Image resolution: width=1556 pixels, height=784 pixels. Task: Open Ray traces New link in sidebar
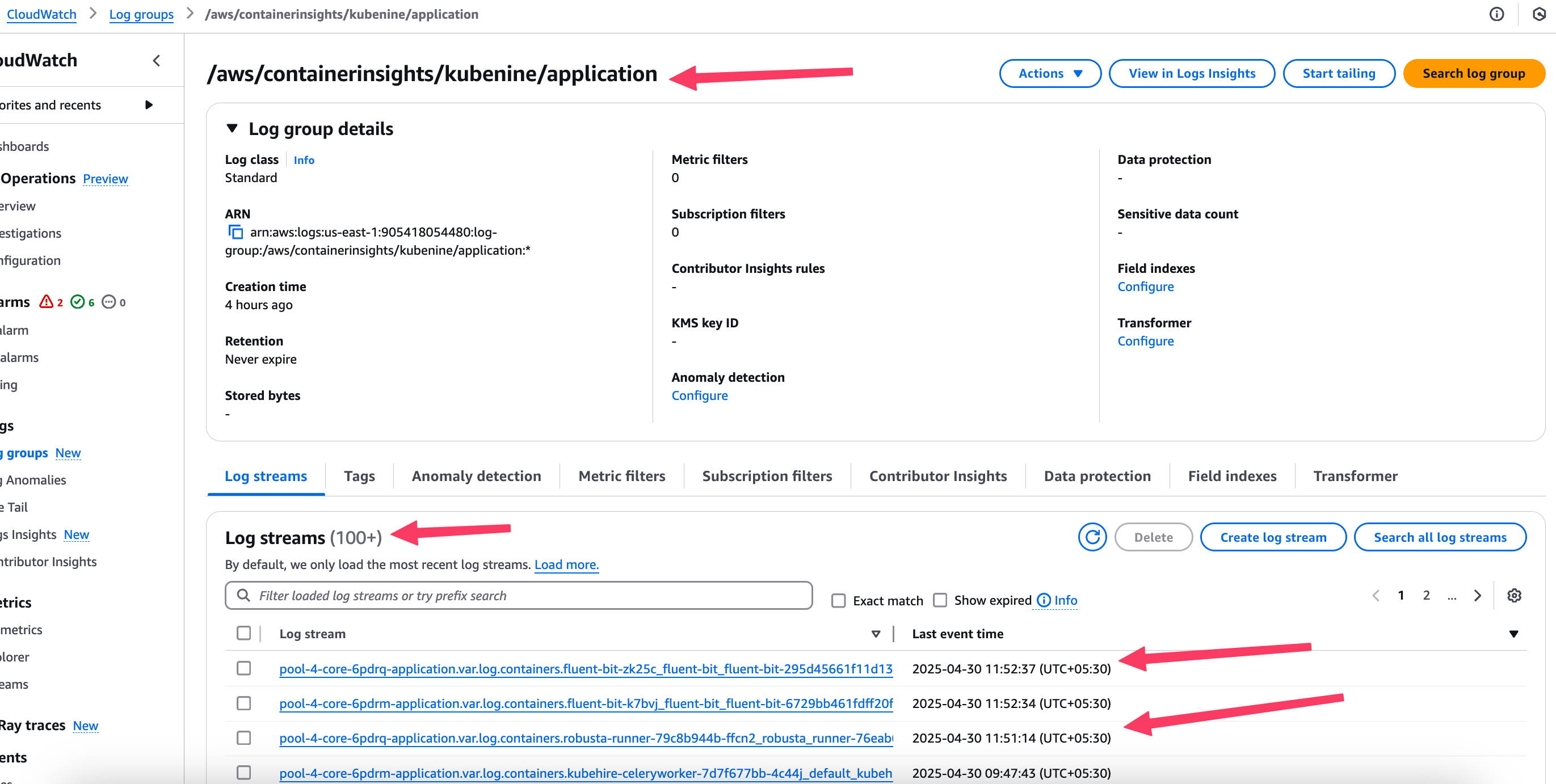(85, 726)
